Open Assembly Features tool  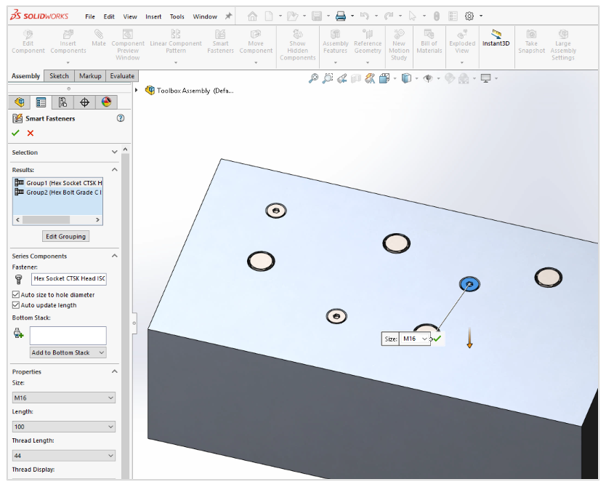[x=335, y=42]
